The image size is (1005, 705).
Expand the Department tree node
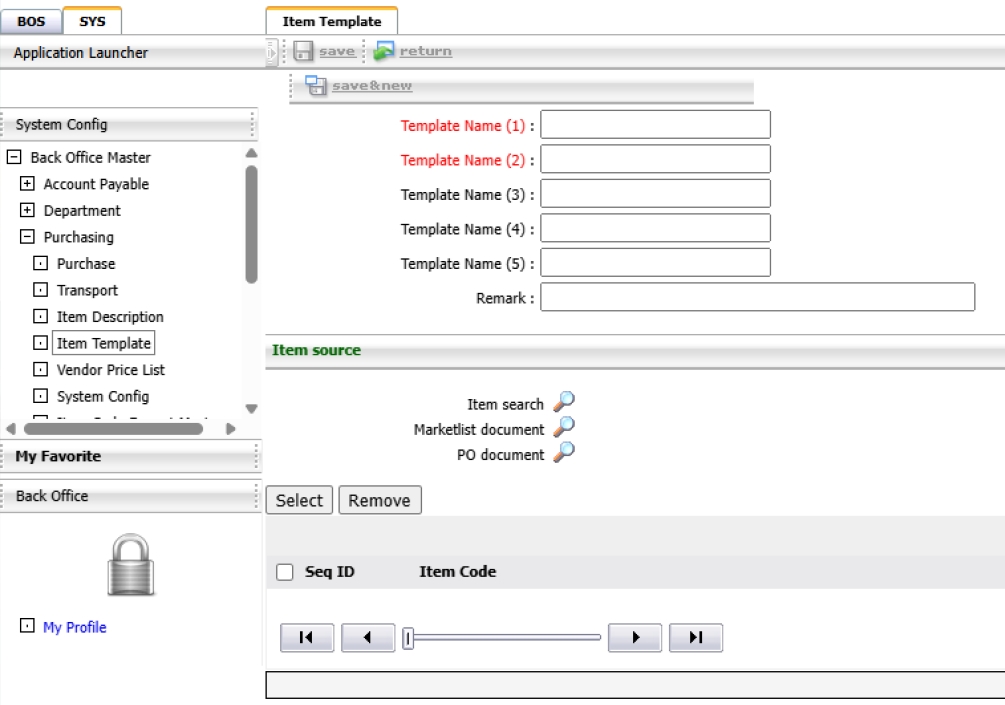(27, 211)
